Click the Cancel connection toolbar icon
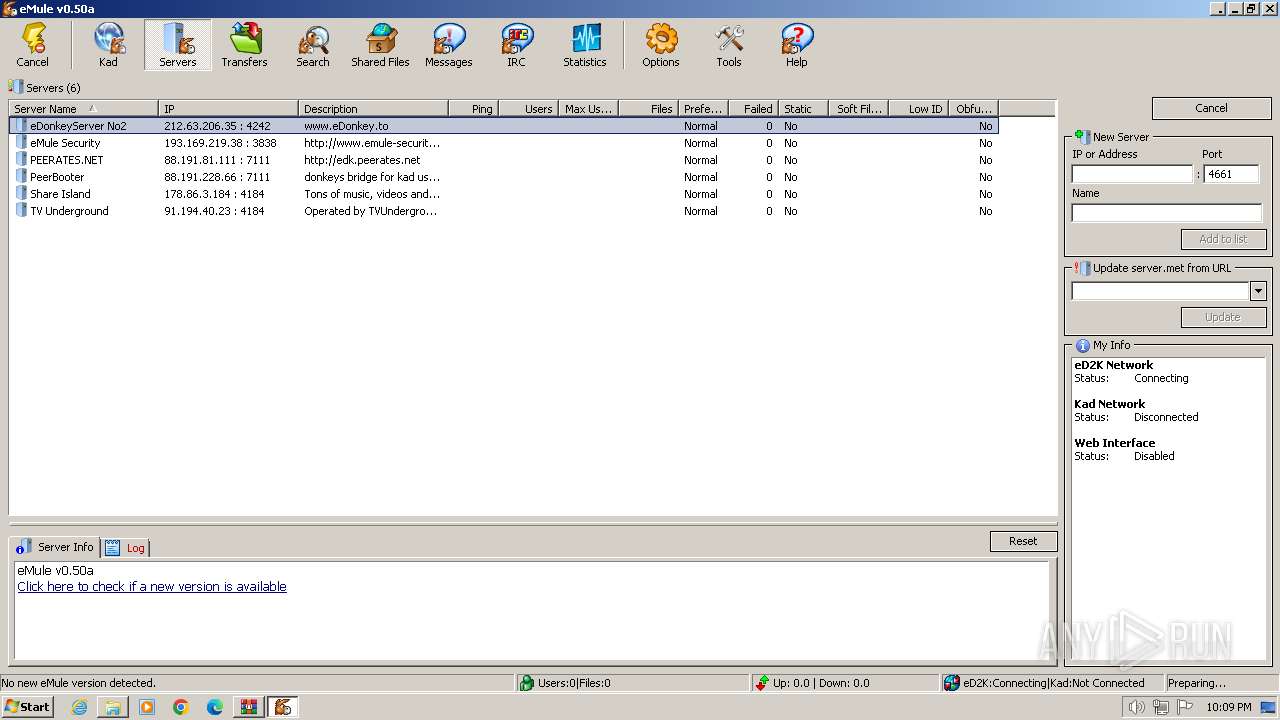This screenshot has height=720, width=1280. (33, 45)
